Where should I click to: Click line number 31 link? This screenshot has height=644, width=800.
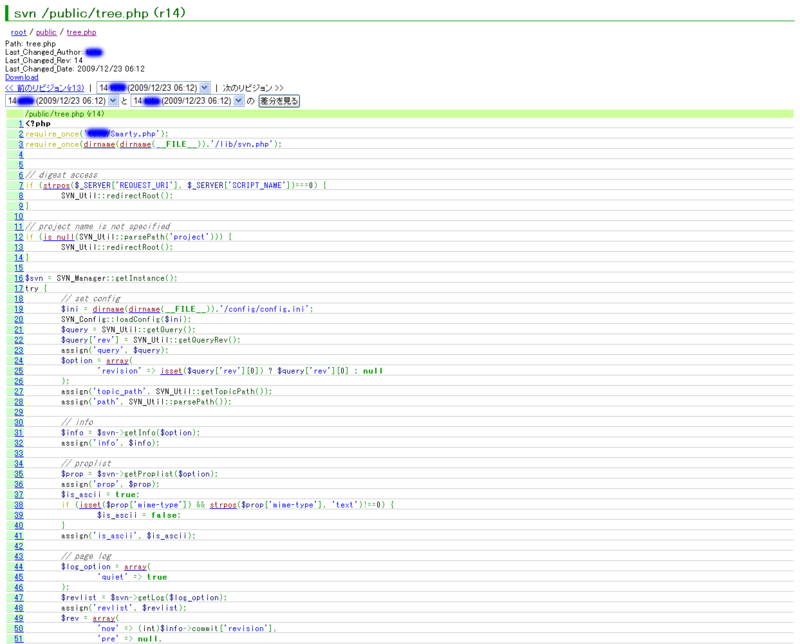click(x=19, y=433)
